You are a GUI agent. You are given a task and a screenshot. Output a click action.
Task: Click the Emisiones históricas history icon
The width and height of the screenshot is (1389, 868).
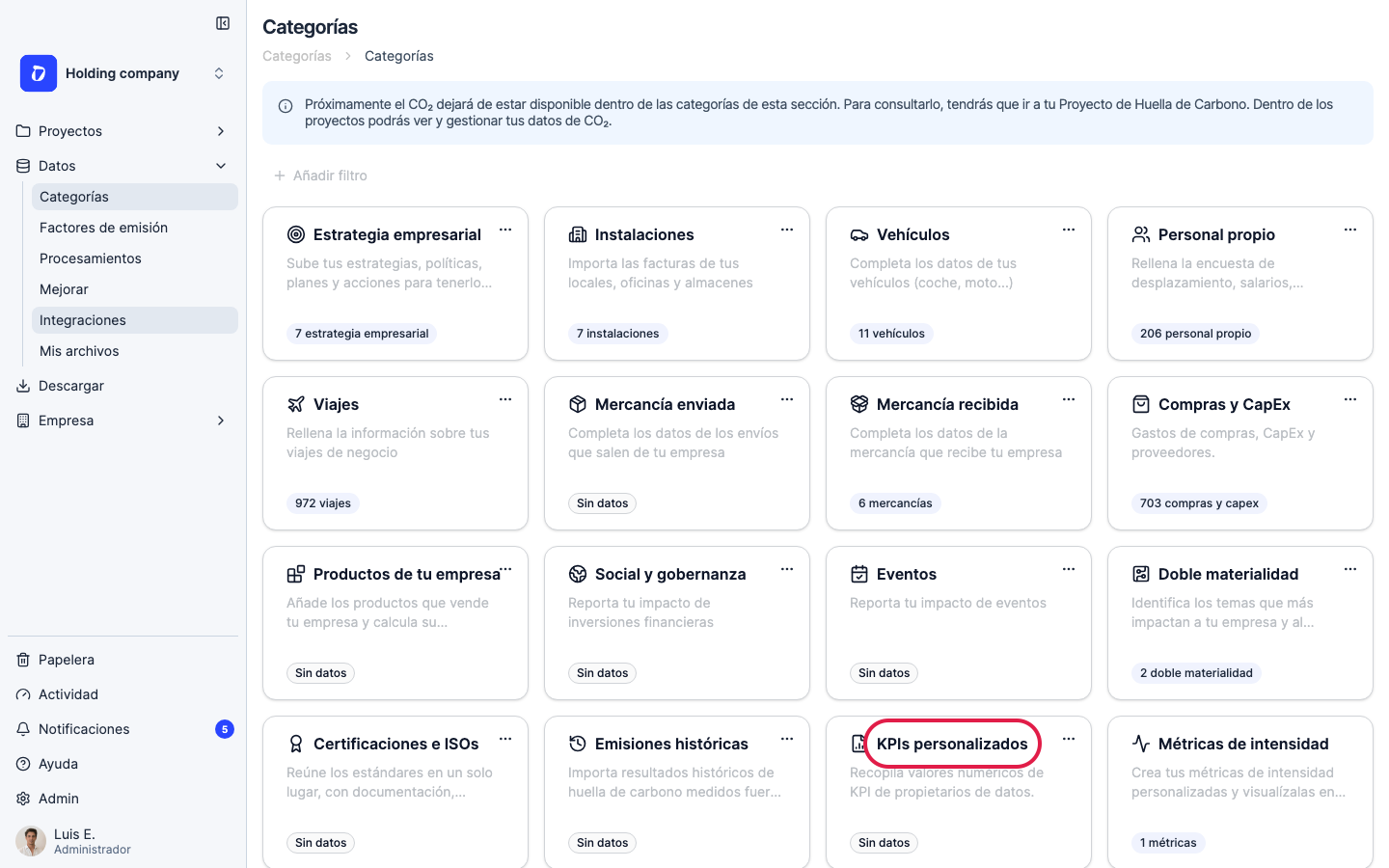[578, 744]
